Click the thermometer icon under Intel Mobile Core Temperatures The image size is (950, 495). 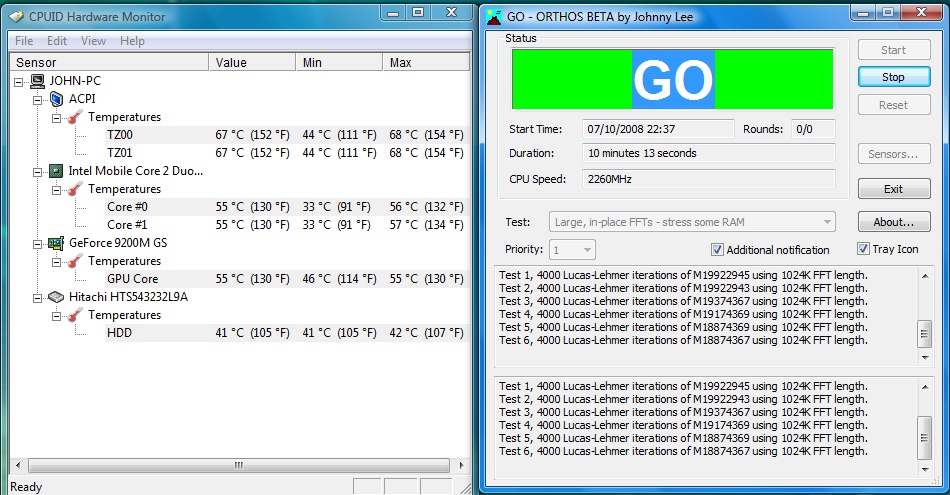point(75,189)
